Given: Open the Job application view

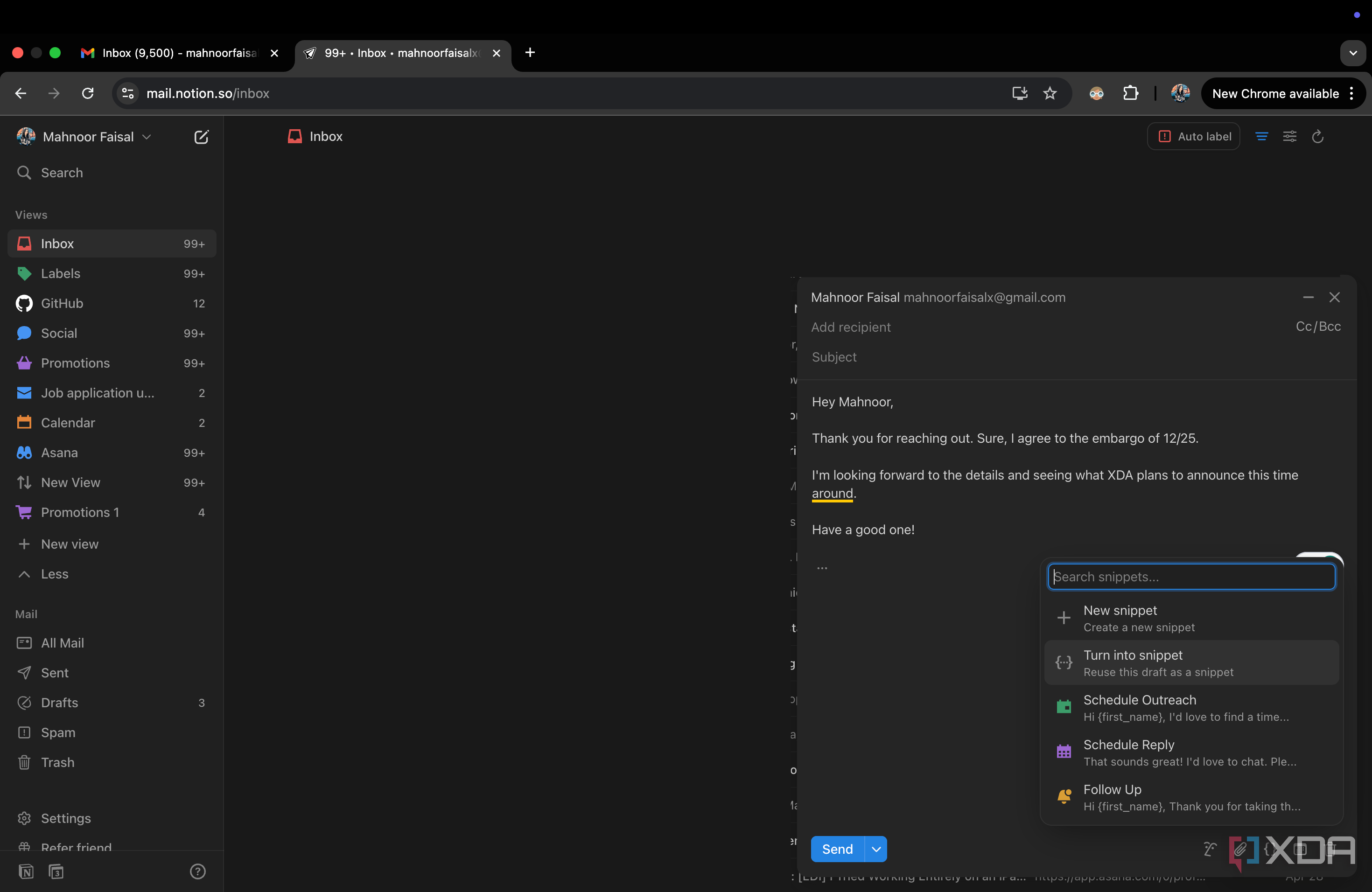Looking at the screenshot, I should click(x=112, y=393).
